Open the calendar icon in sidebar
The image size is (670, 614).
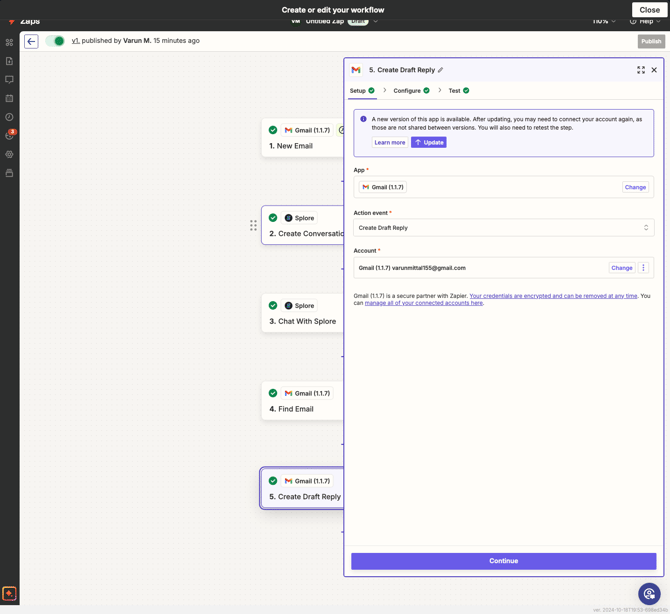point(9,98)
